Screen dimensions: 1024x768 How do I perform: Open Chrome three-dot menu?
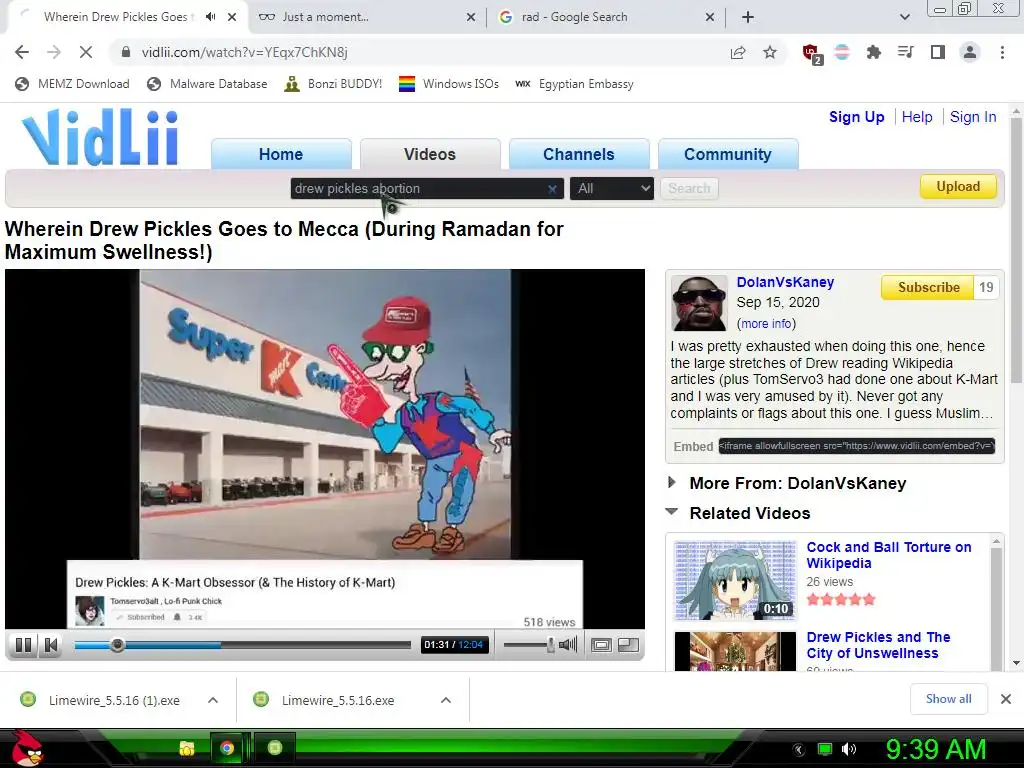1002,52
